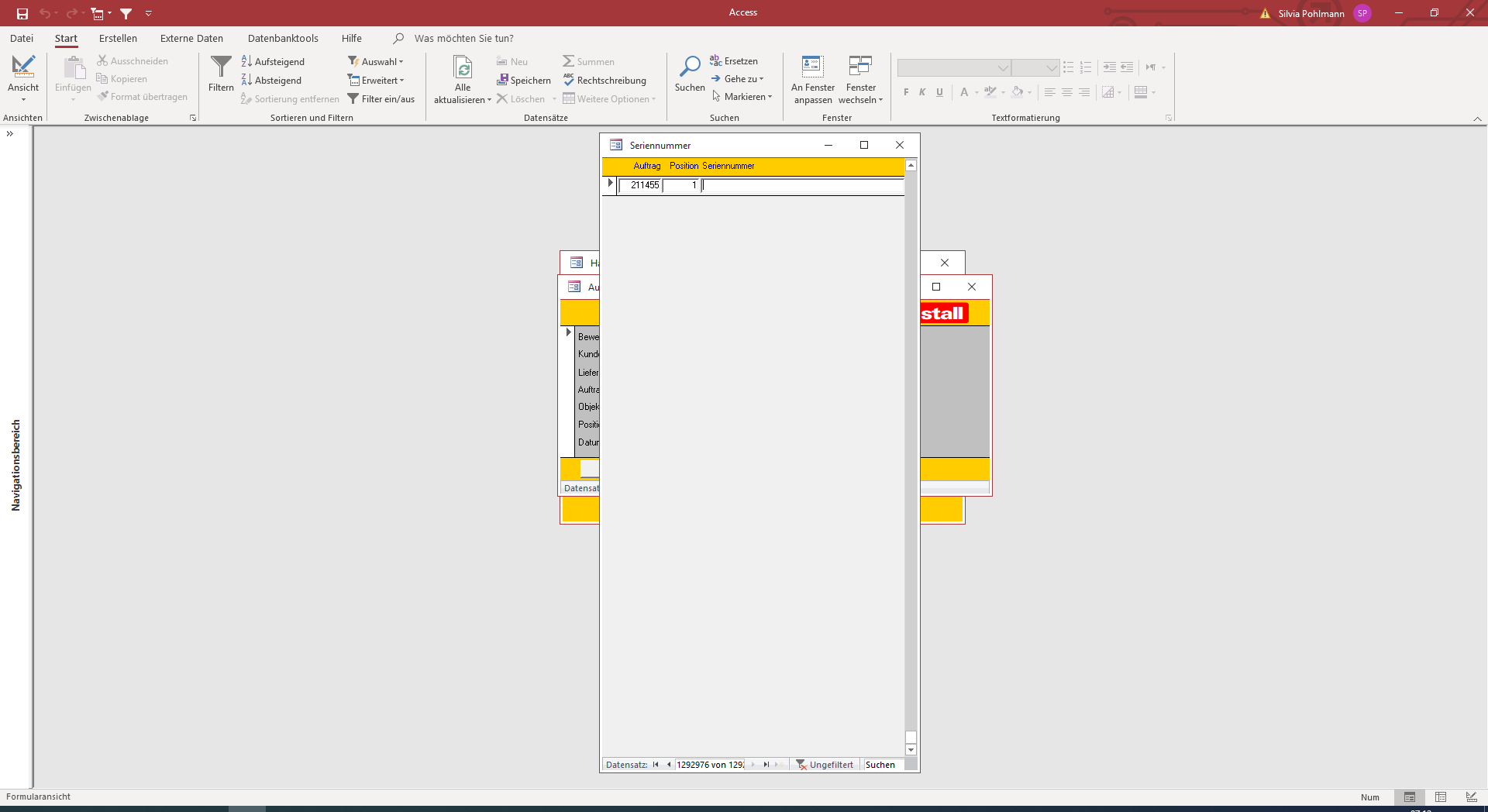Click the font color A button
The height and width of the screenshot is (812, 1488).
coord(964,92)
